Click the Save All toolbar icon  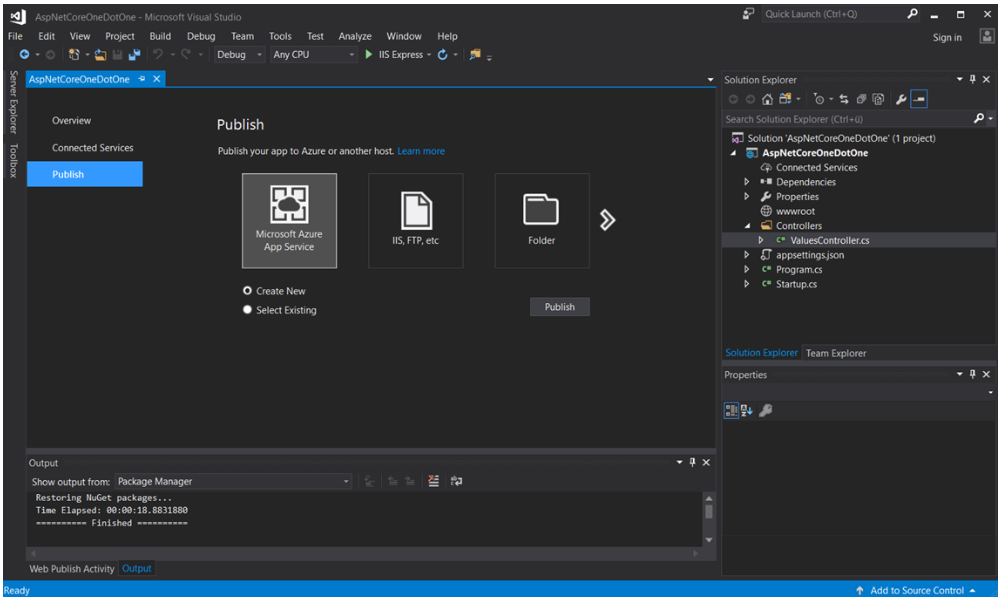[x=134, y=55]
